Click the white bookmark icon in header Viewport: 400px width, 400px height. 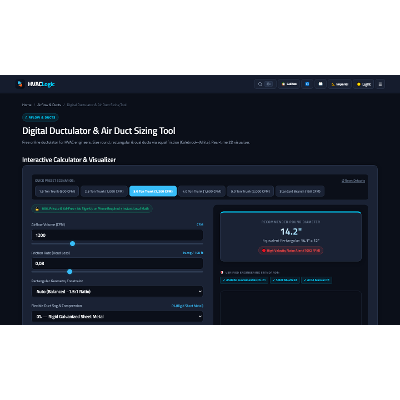tap(320, 84)
